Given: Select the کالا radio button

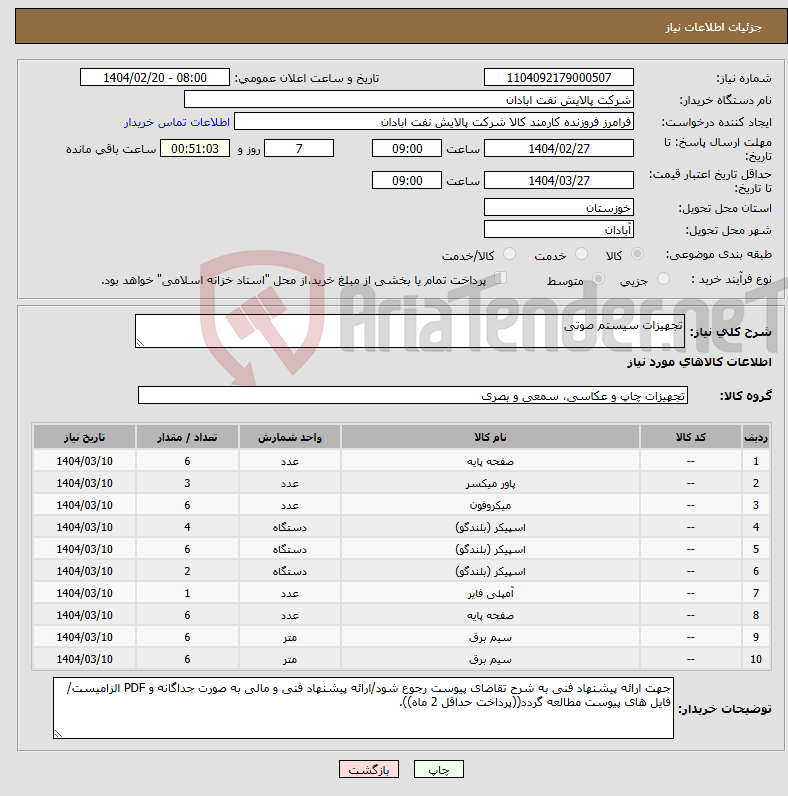Looking at the screenshot, I should (x=637, y=254).
